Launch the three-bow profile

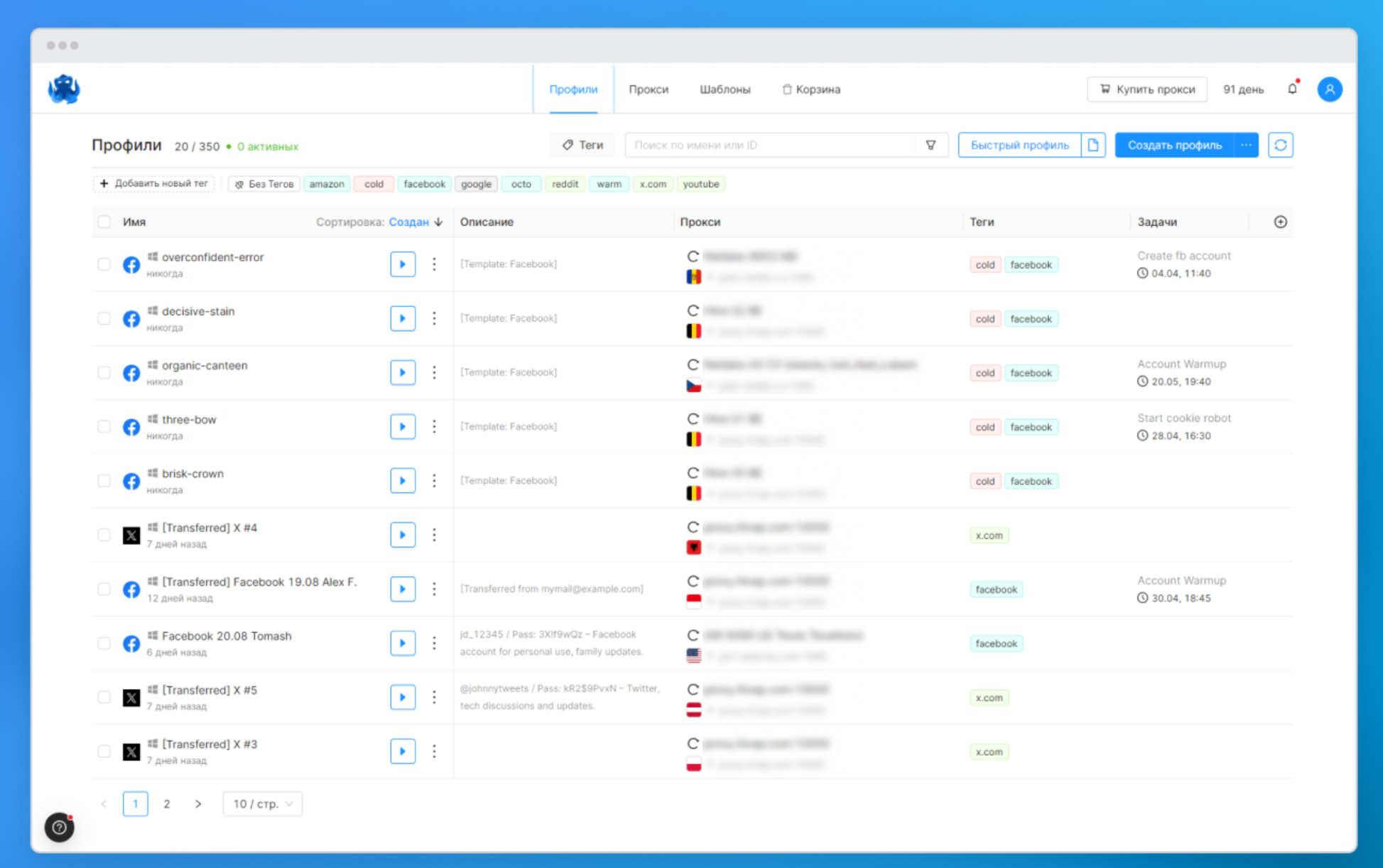pos(403,426)
